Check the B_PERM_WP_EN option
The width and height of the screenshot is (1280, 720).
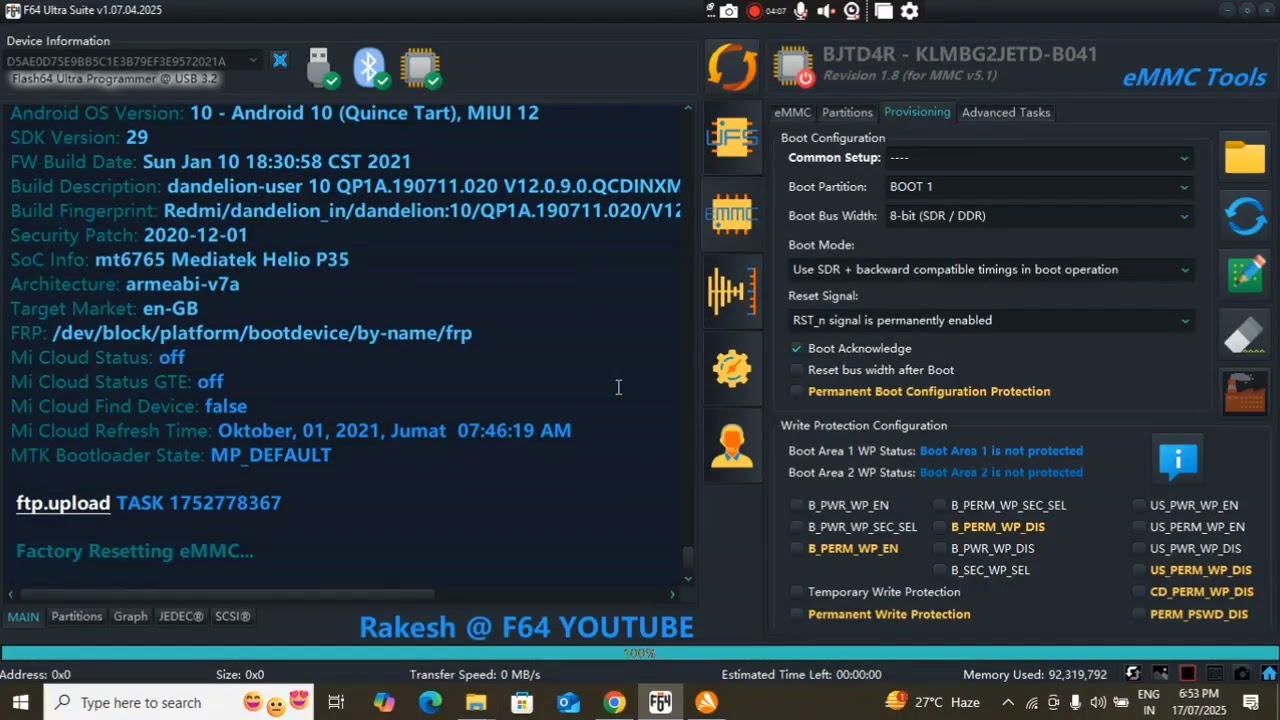tap(797, 548)
